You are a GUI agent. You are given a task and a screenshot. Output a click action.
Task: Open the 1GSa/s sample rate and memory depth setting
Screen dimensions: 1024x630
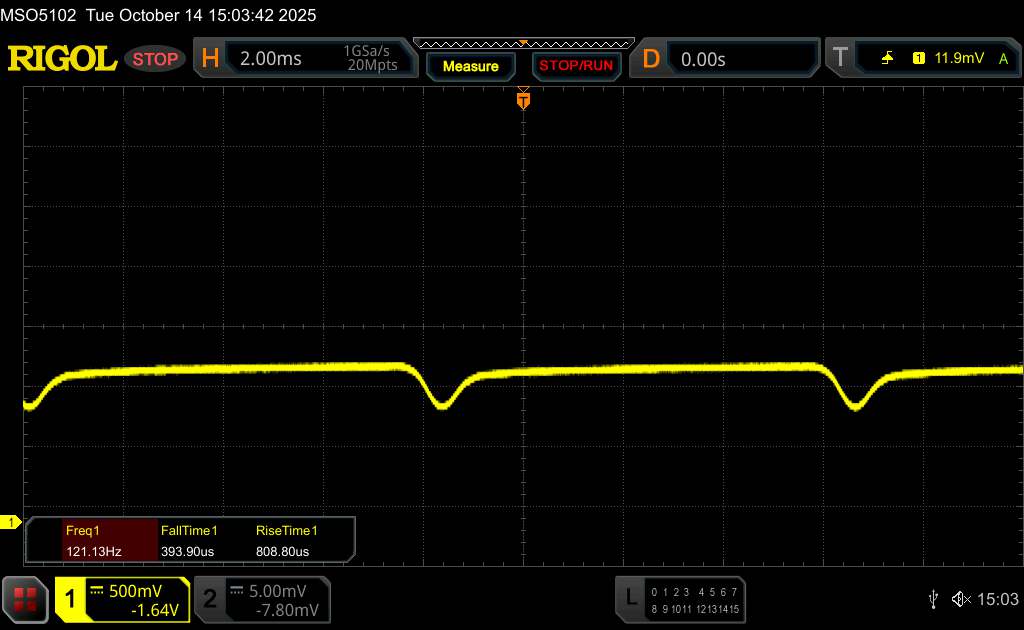click(370, 59)
